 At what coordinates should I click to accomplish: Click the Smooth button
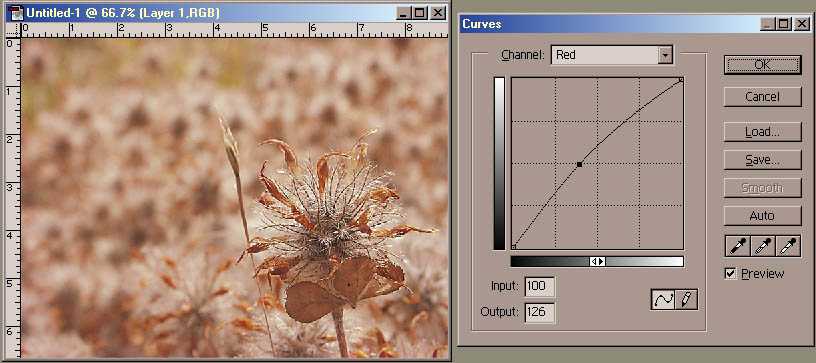pyautogui.click(x=762, y=188)
